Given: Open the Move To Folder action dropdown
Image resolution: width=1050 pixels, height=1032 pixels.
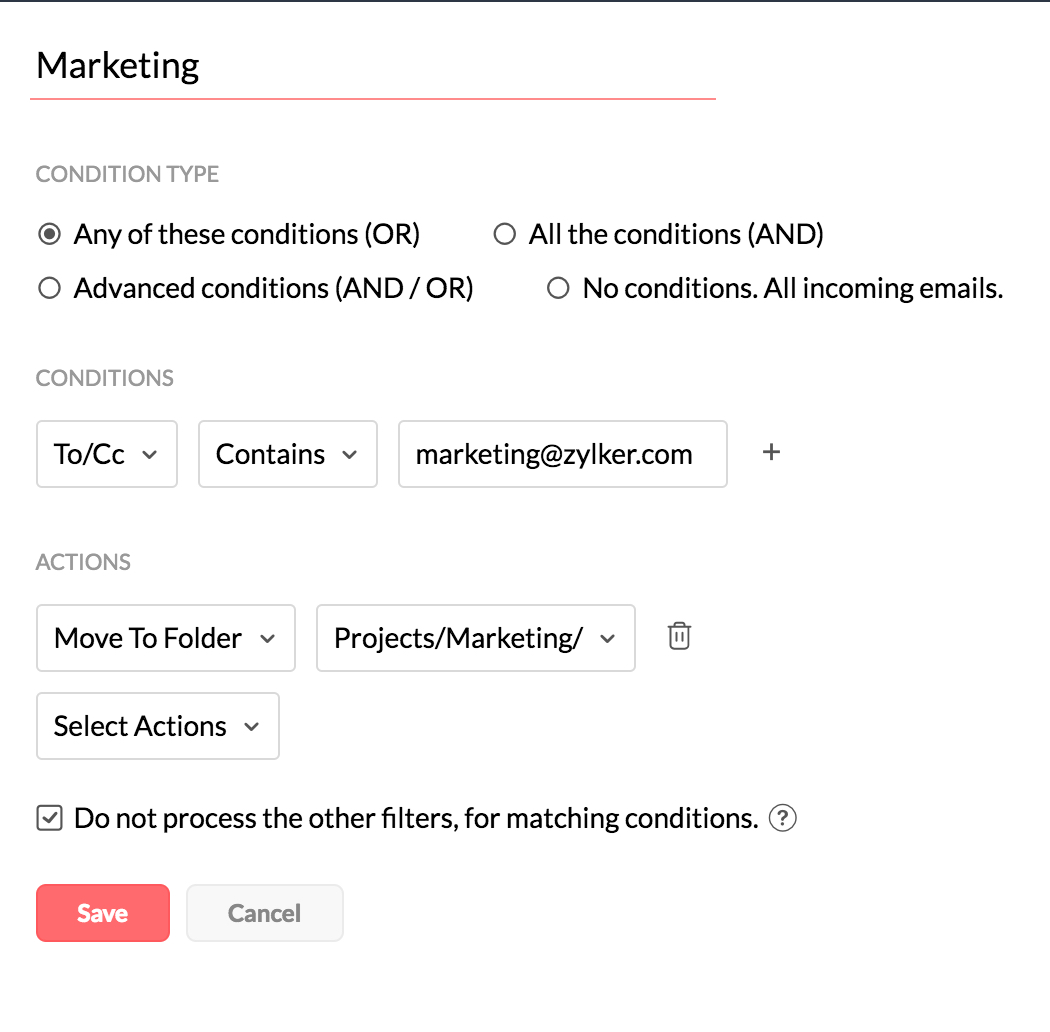Looking at the screenshot, I should [x=165, y=638].
